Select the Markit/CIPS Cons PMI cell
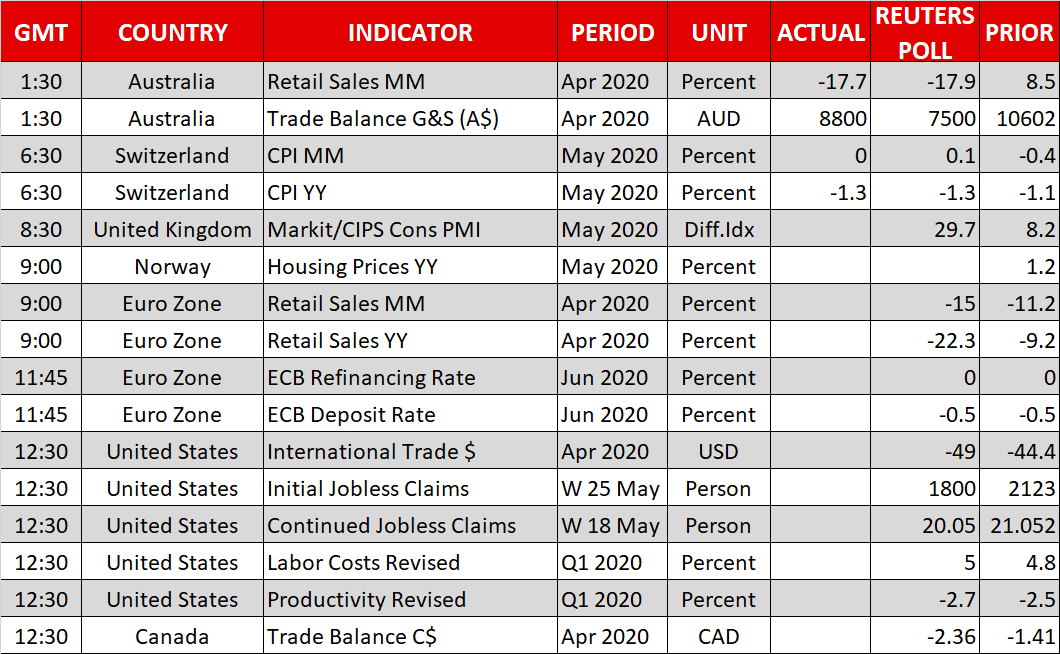 (374, 230)
